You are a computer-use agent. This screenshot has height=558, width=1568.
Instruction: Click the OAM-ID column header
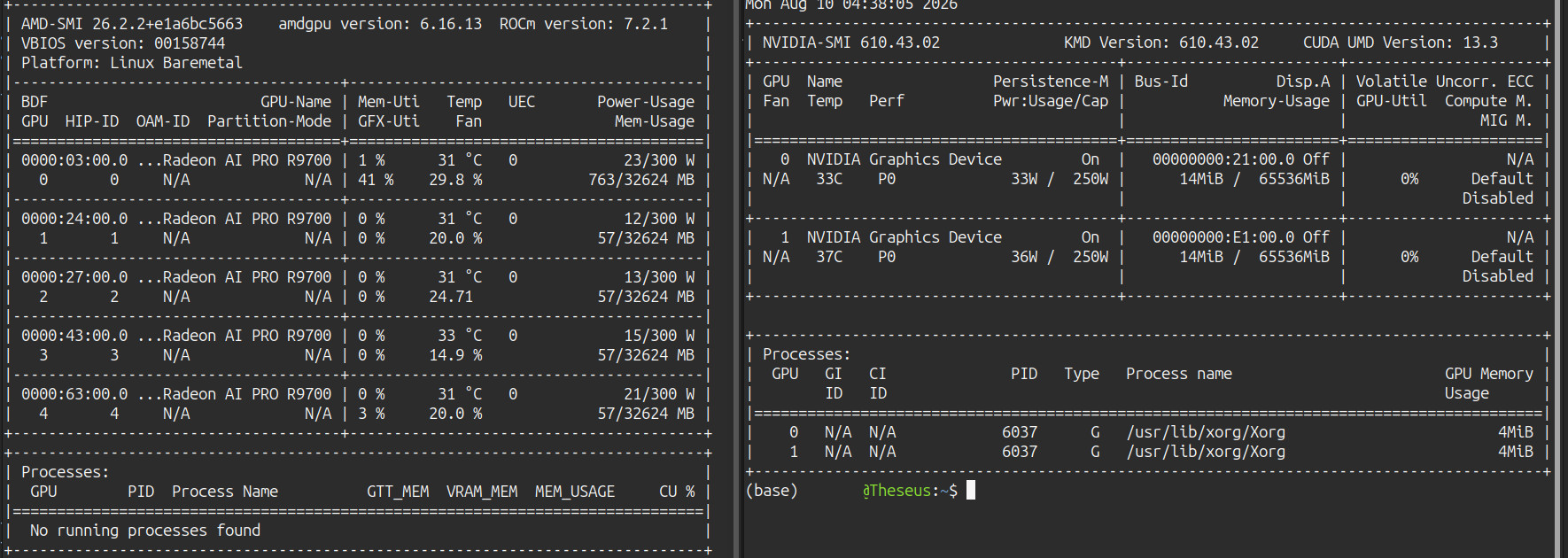[x=163, y=121]
